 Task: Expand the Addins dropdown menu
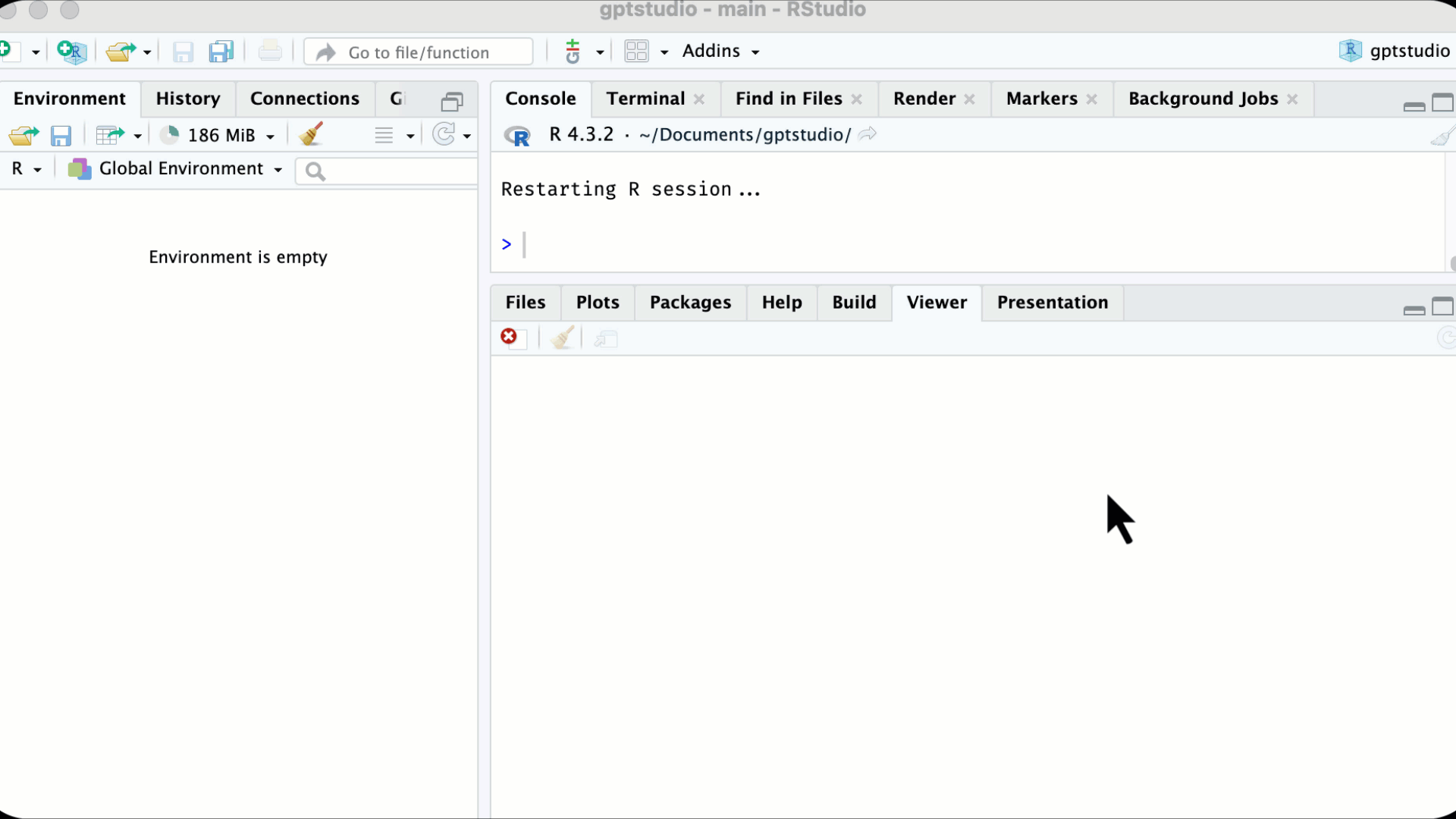(x=720, y=52)
